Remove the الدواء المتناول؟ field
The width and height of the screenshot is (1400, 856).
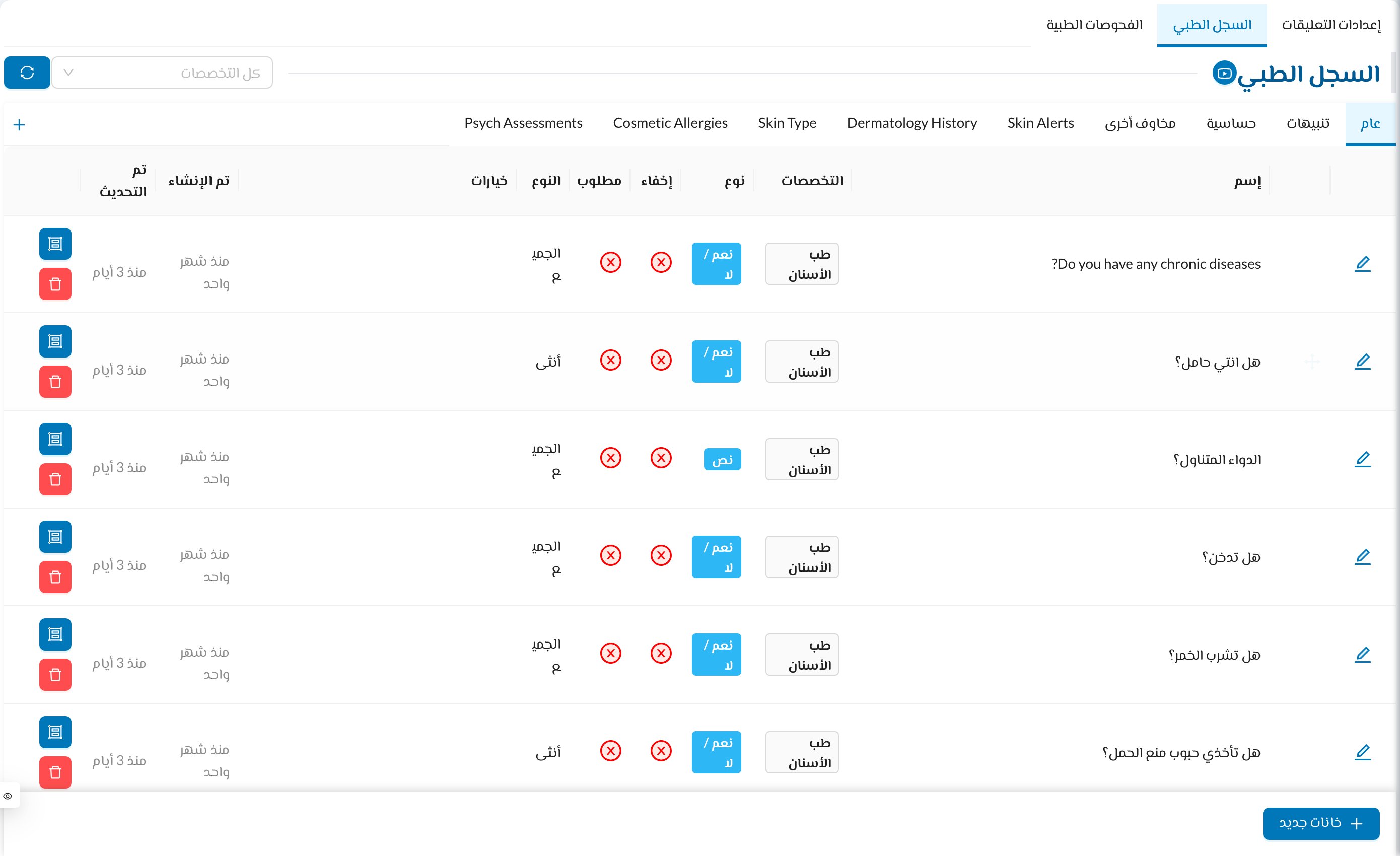[x=55, y=479]
